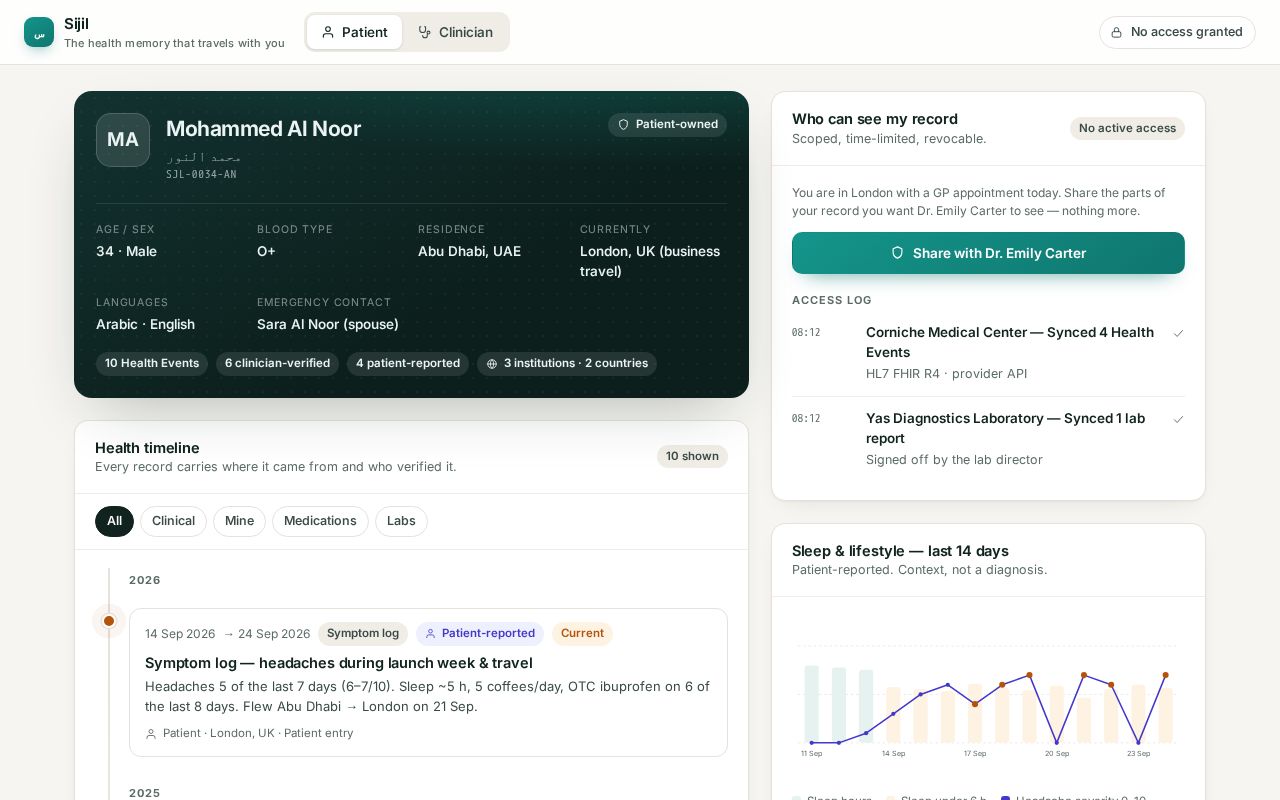Screen dimensions: 1280x800
Task: Click the checkmark for Yas Diagnostics Laboratory sync
Action: point(1178,419)
